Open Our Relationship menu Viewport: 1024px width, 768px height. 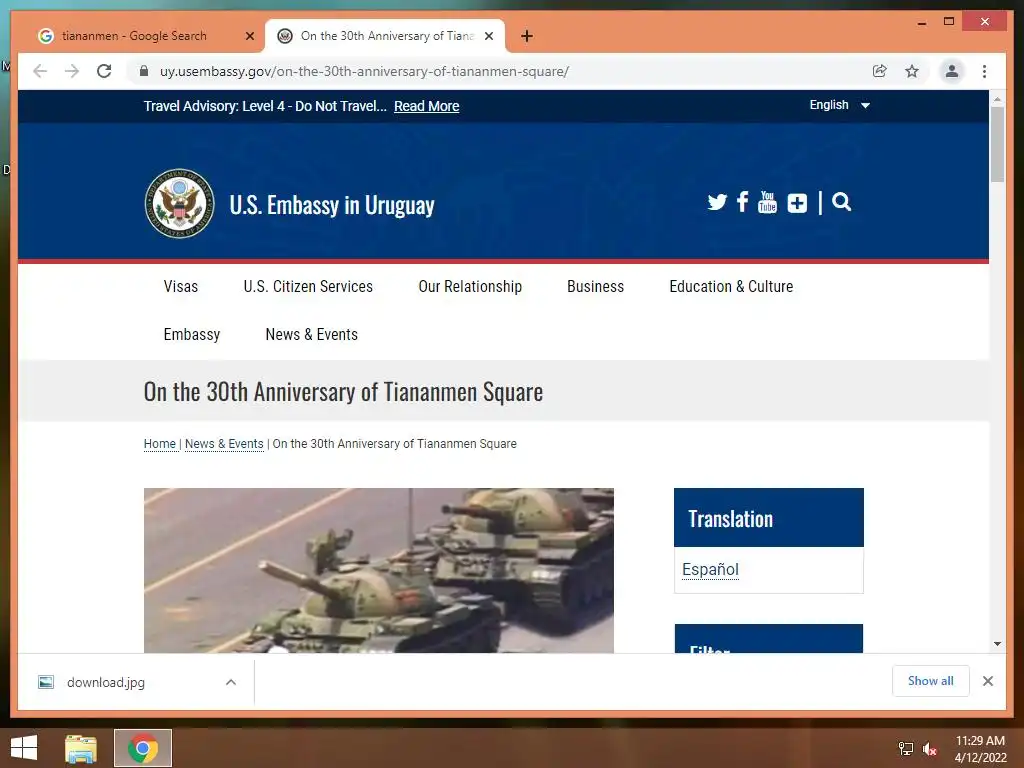click(470, 287)
